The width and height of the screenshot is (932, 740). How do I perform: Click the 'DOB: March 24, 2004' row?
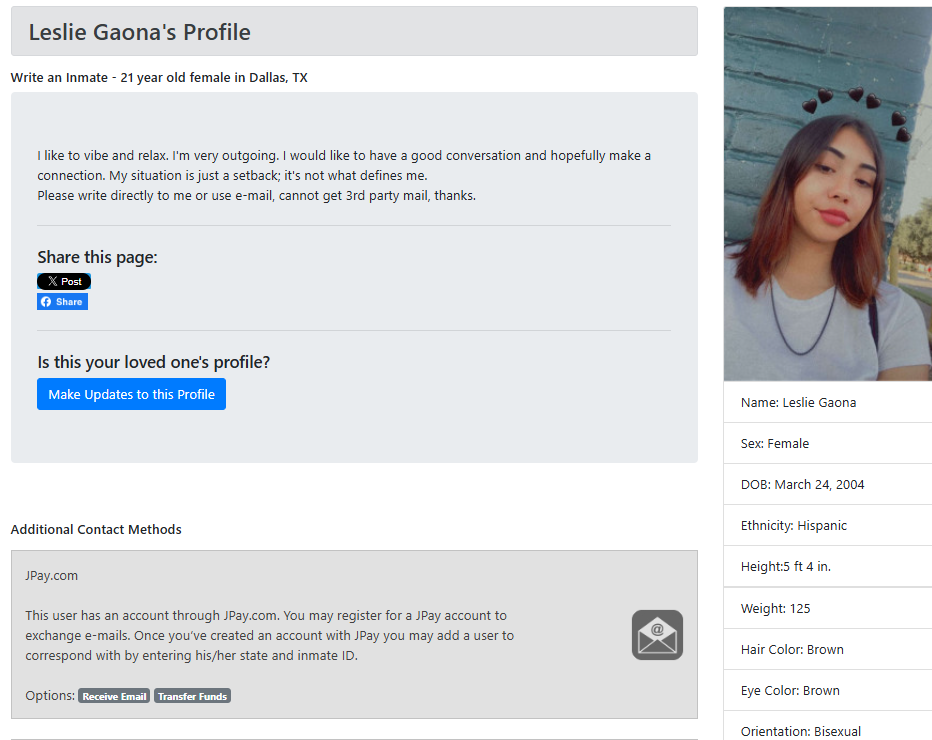pos(827,484)
